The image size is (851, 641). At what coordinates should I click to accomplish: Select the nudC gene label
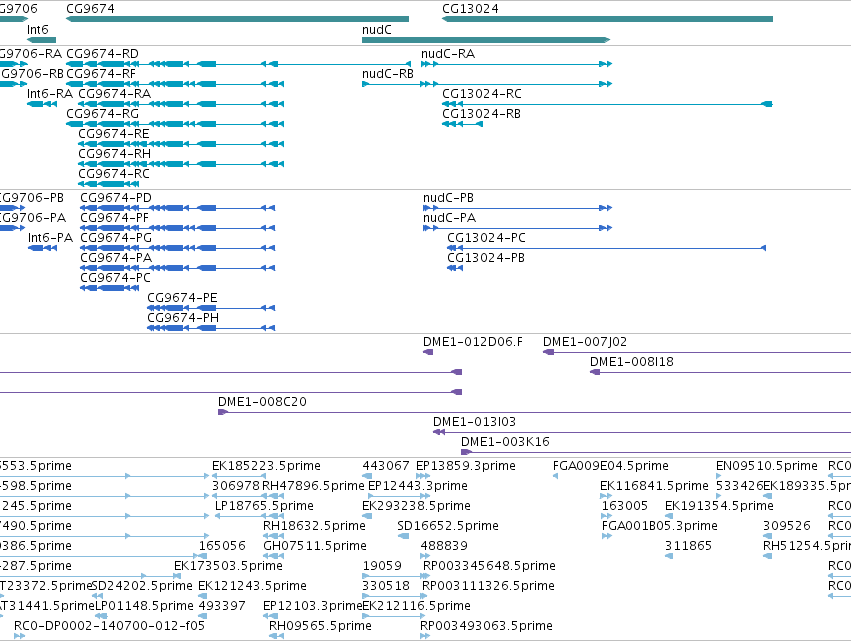[x=377, y=30]
